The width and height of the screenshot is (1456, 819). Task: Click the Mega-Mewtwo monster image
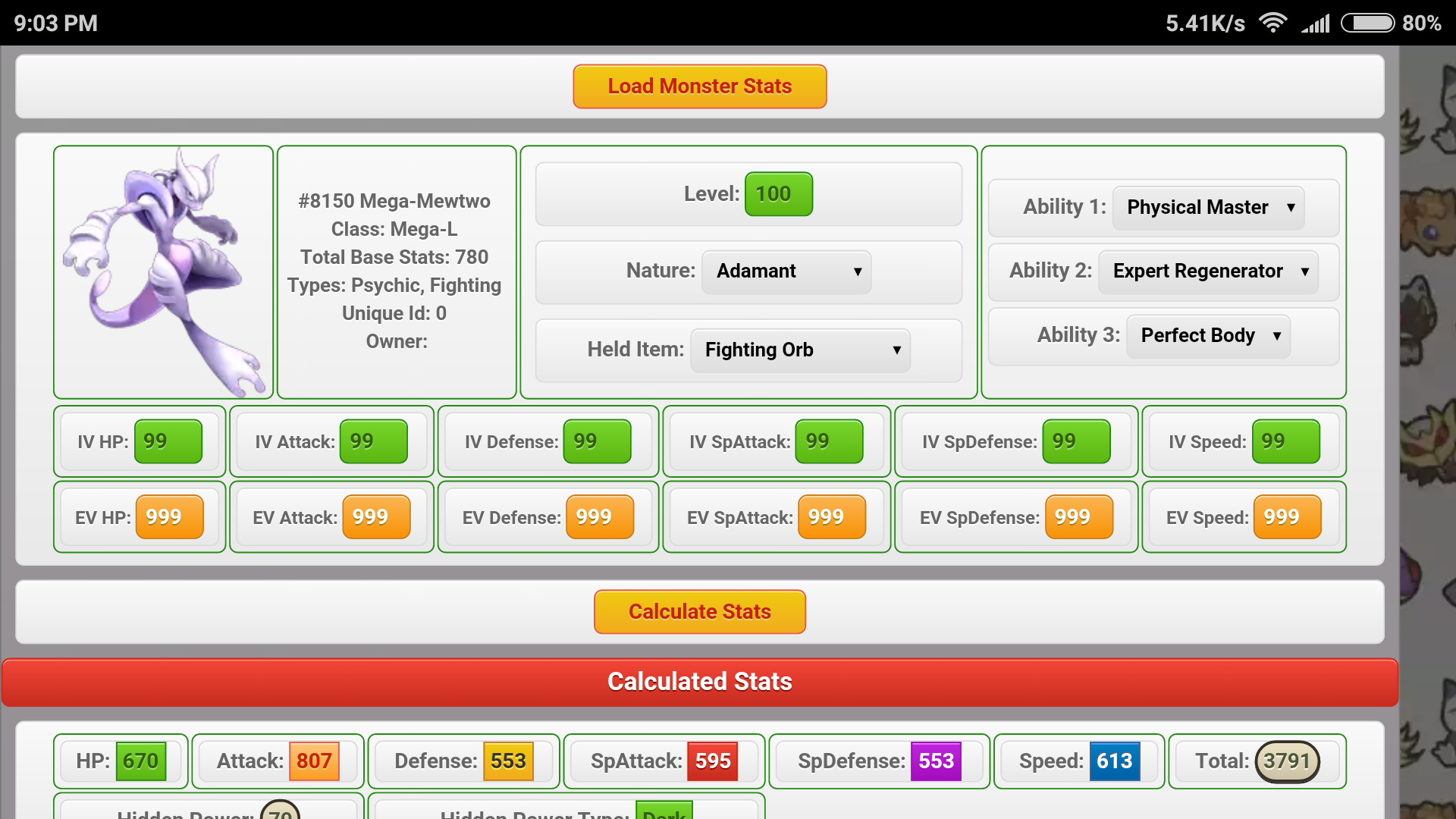pyautogui.click(x=163, y=271)
